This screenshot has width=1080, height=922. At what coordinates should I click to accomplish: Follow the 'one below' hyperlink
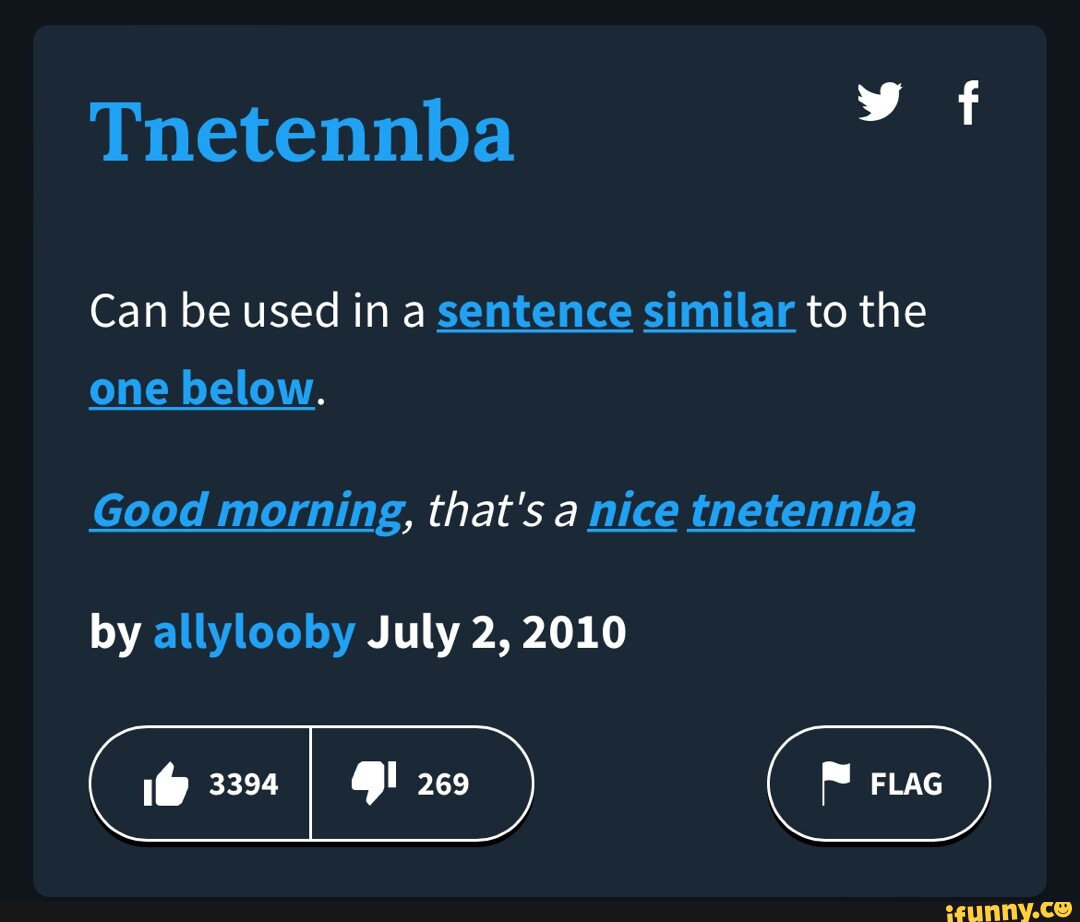[197, 388]
